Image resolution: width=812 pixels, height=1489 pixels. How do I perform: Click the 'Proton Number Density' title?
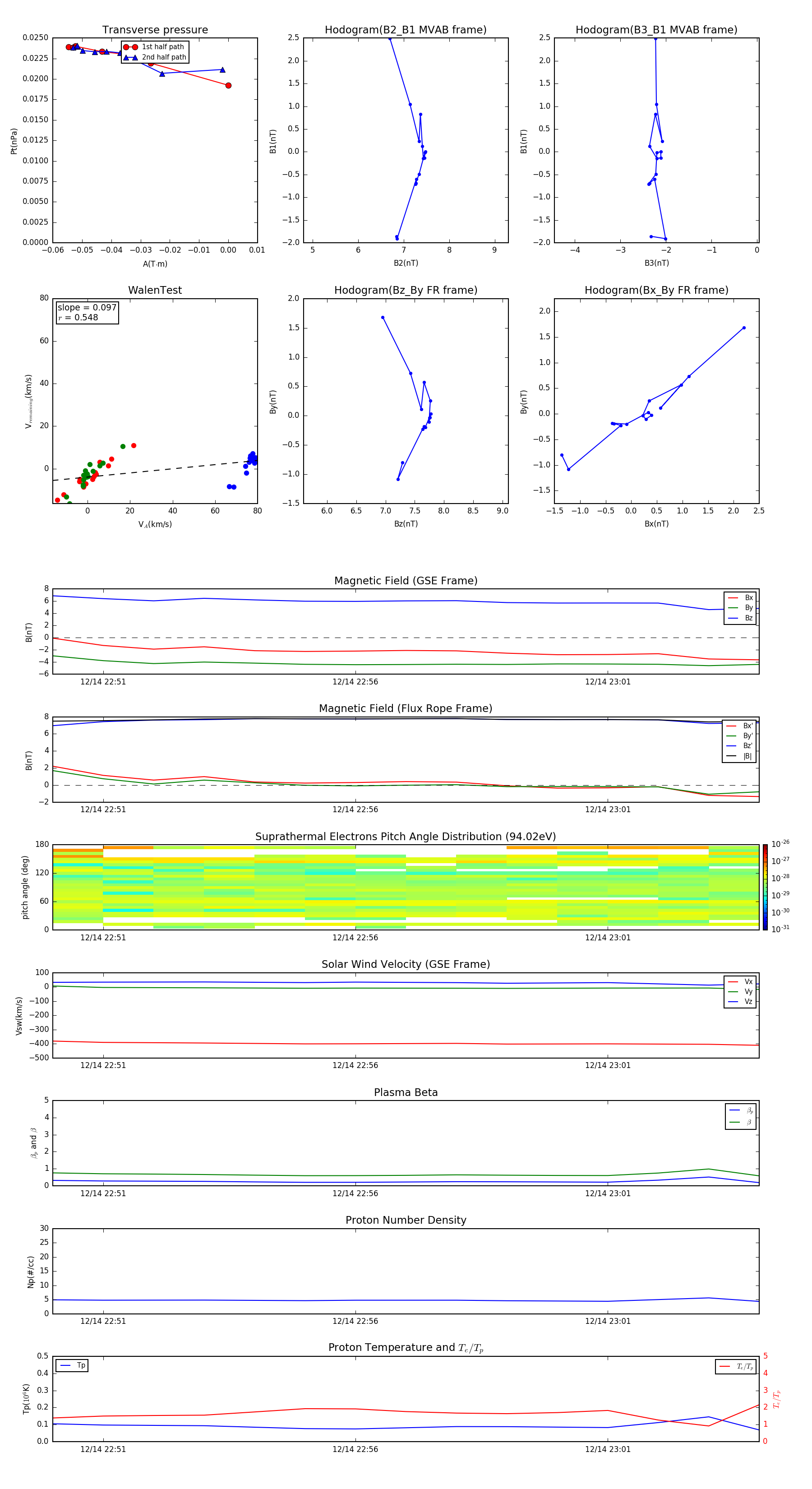point(406,1220)
